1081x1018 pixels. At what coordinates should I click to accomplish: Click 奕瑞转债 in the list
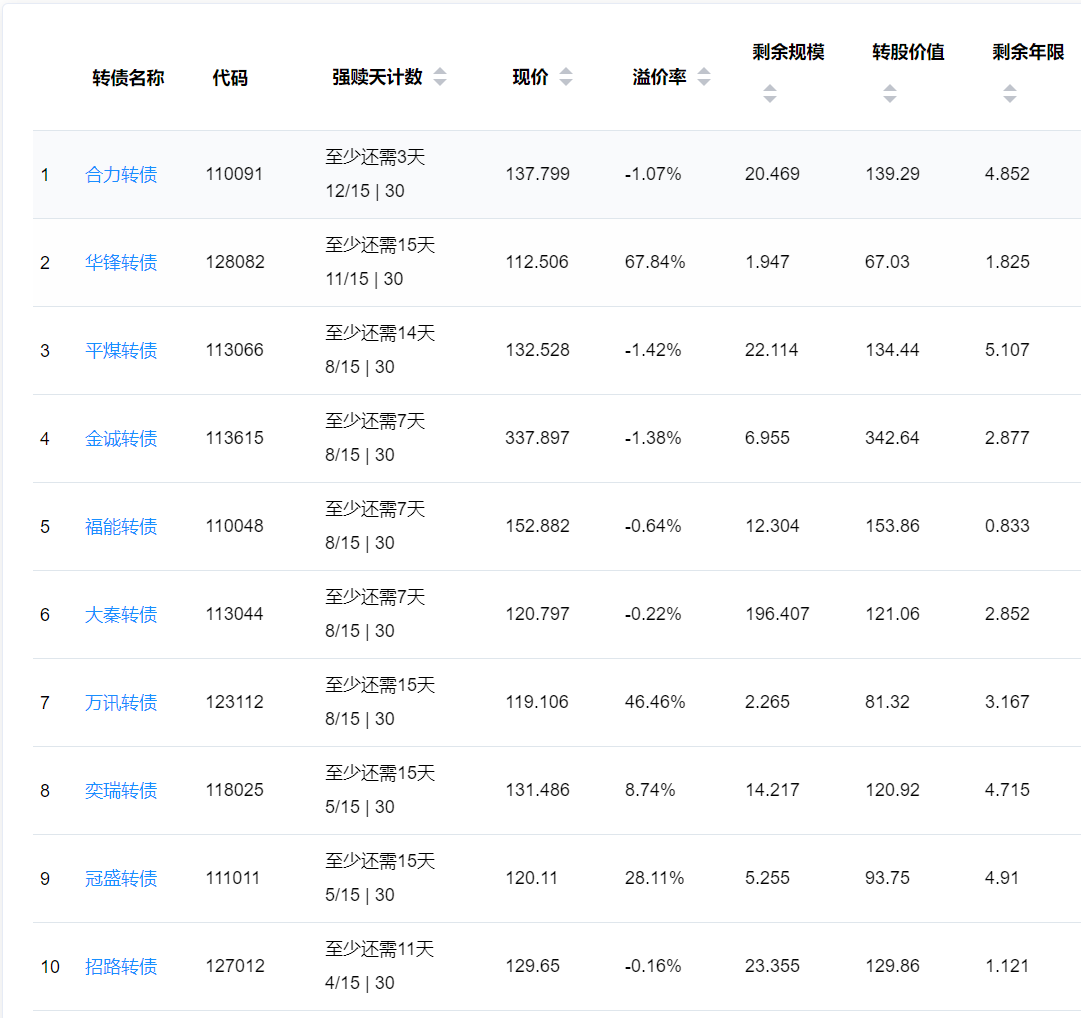point(121,791)
